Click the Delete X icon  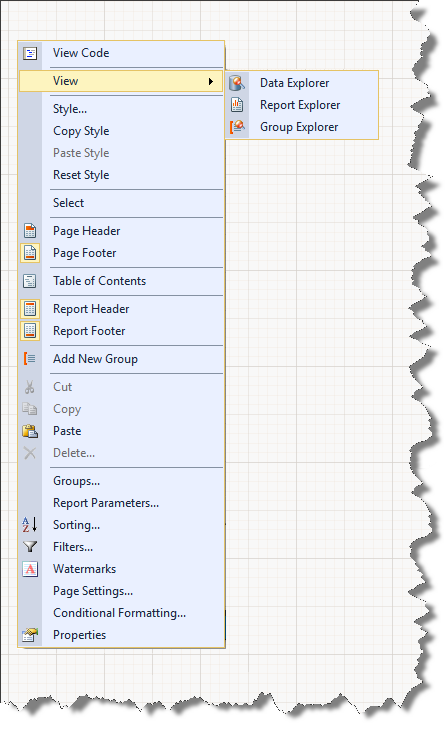(x=30, y=453)
